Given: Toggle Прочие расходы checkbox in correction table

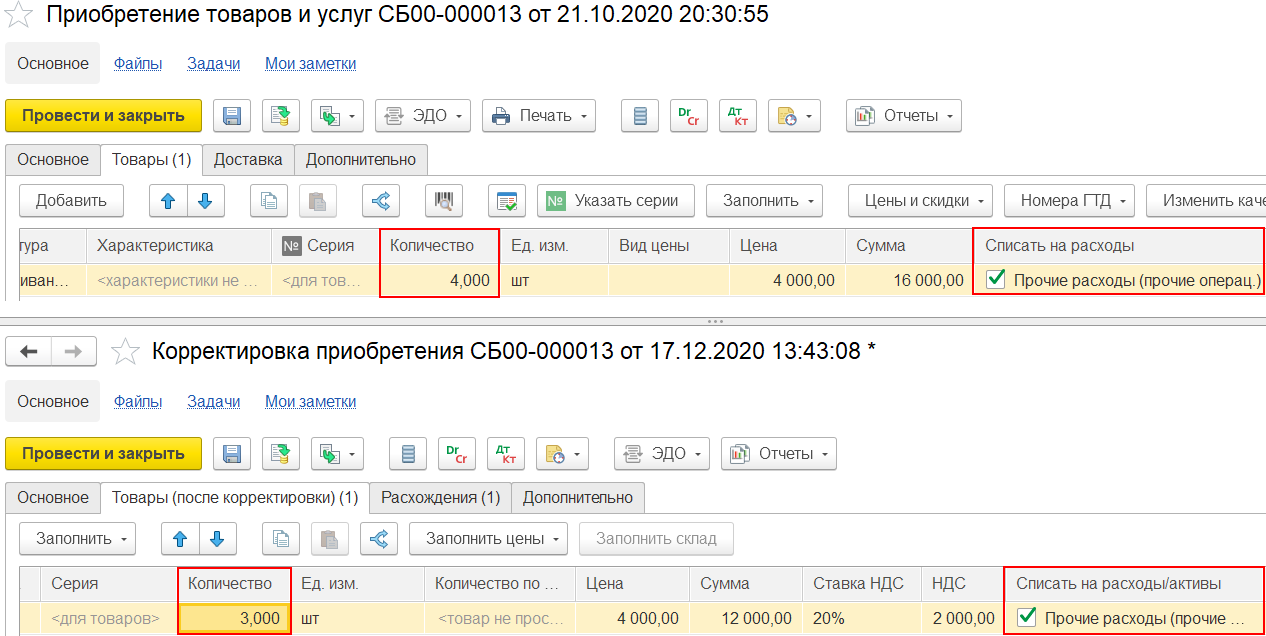Looking at the screenshot, I should [x=1027, y=618].
